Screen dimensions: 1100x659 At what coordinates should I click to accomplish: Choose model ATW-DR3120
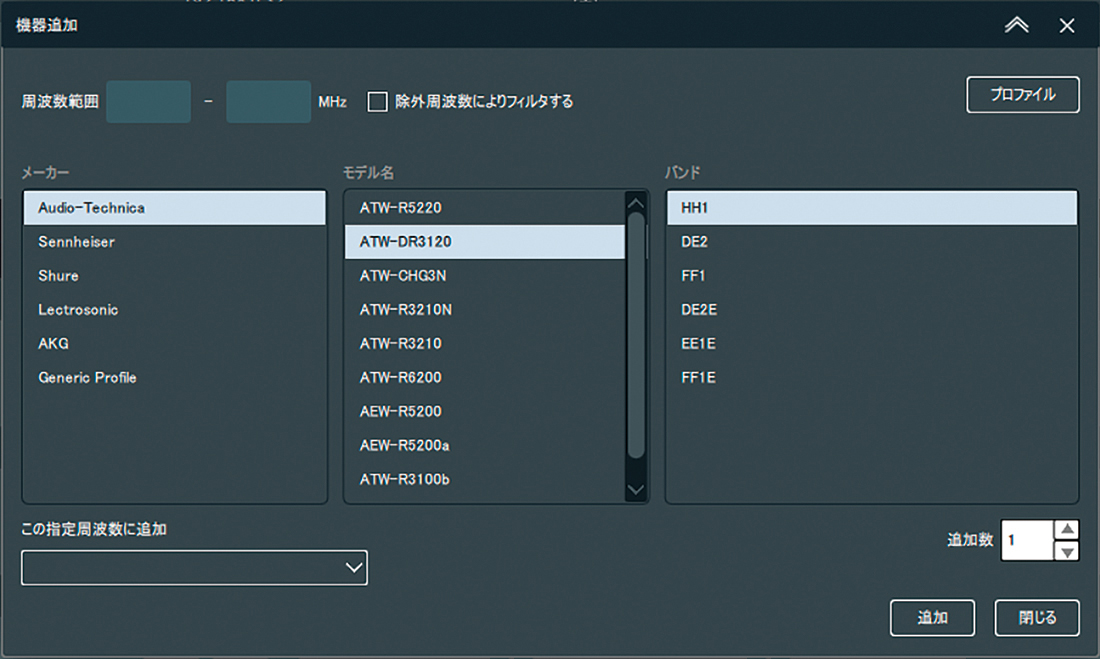tap(485, 241)
